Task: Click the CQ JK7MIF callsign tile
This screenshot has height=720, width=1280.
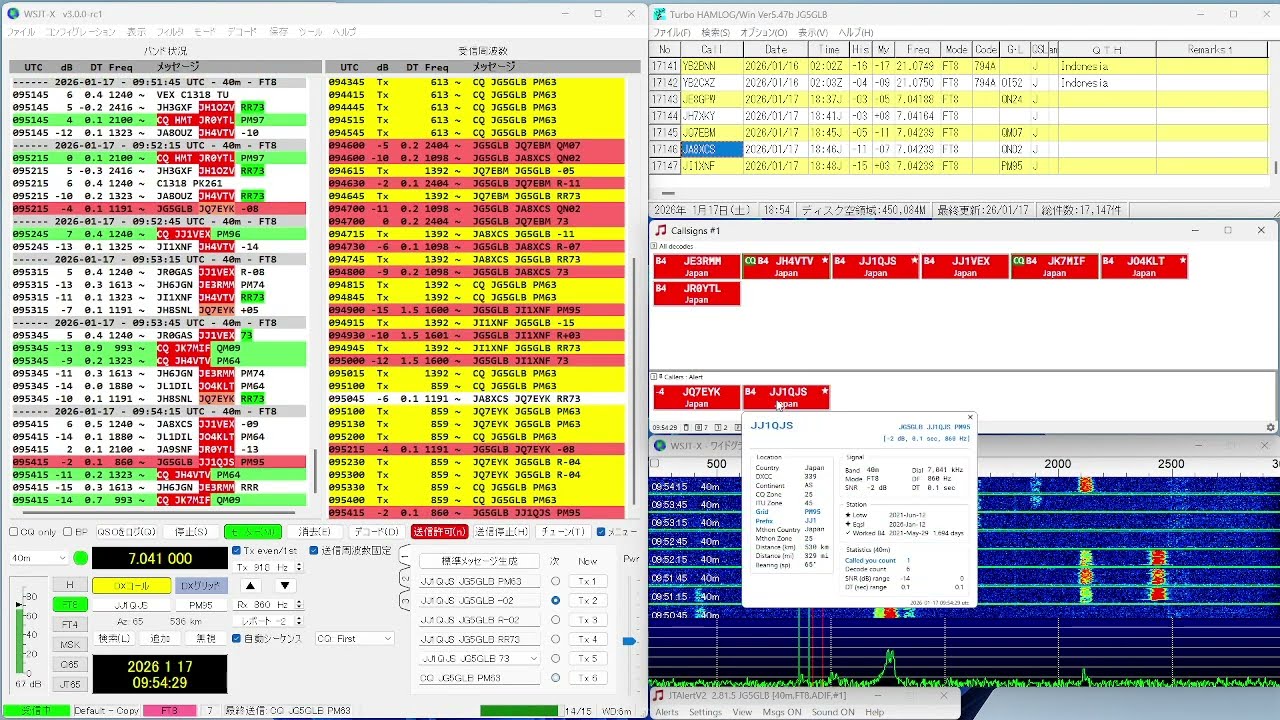Action: (x=1055, y=267)
